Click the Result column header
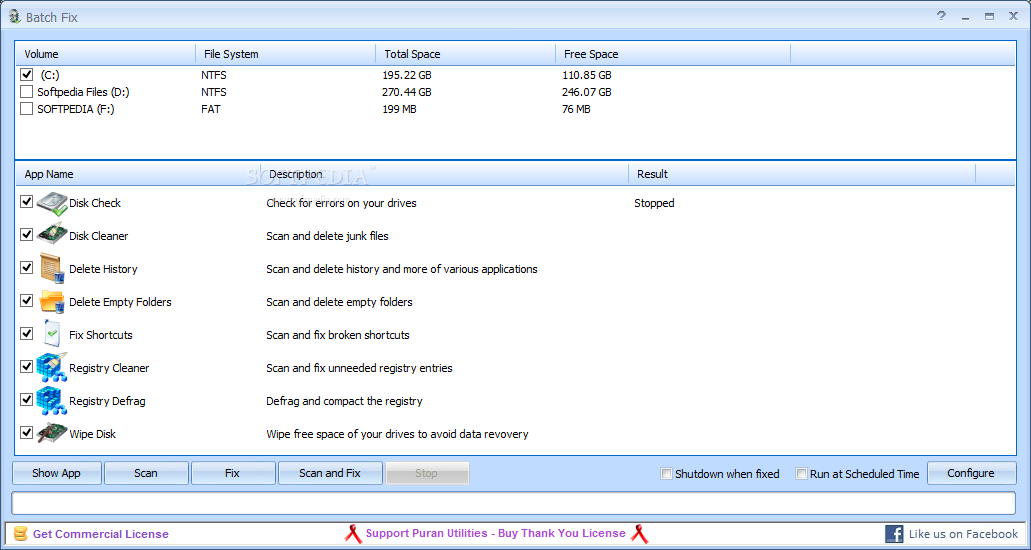1031x550 pixels. click(802, 174)
